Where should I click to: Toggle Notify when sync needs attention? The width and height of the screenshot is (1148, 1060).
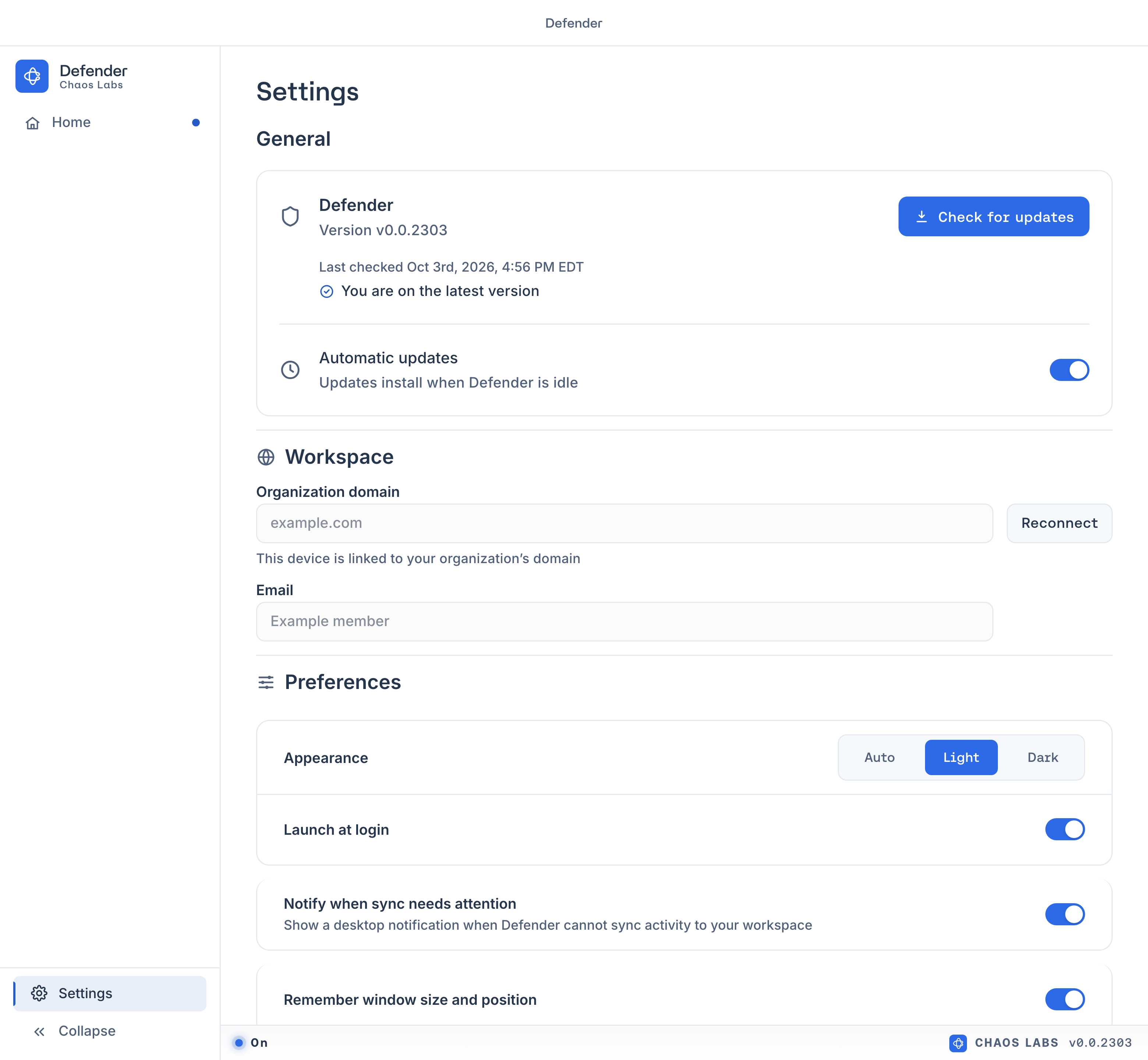tap(1065, 914)
